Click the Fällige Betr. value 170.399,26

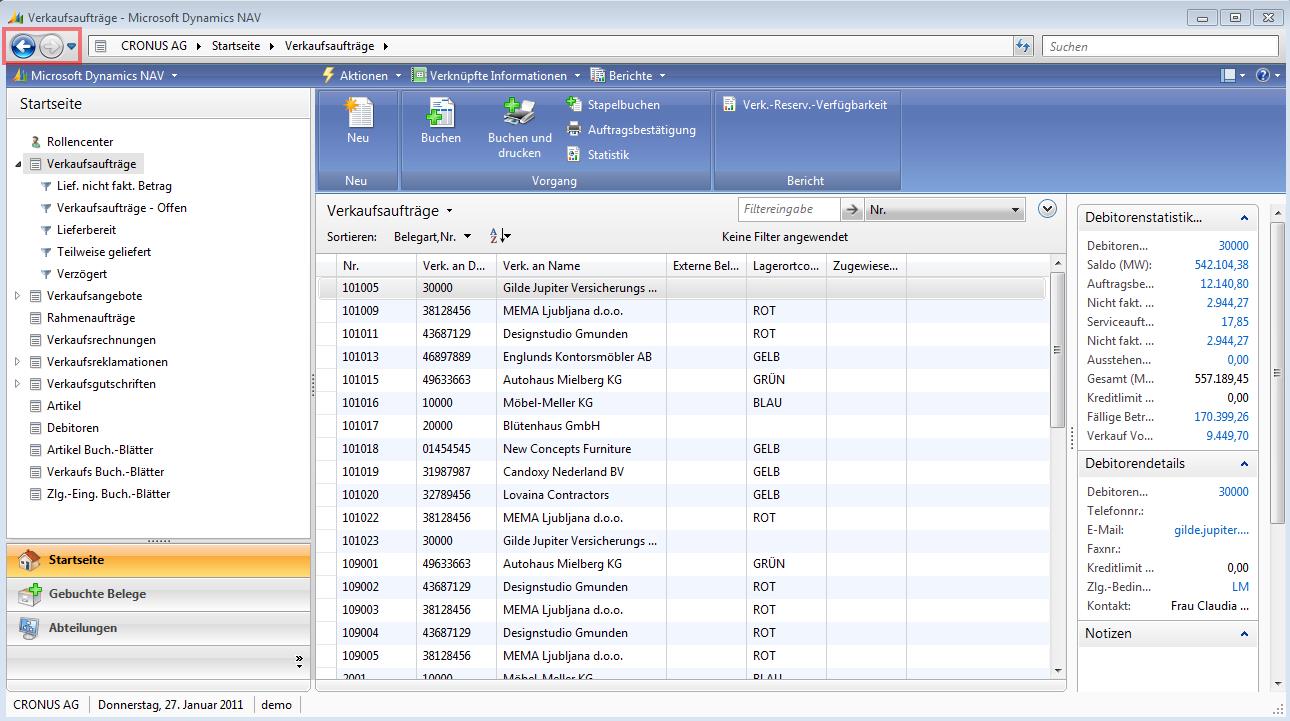(1221, 417)
